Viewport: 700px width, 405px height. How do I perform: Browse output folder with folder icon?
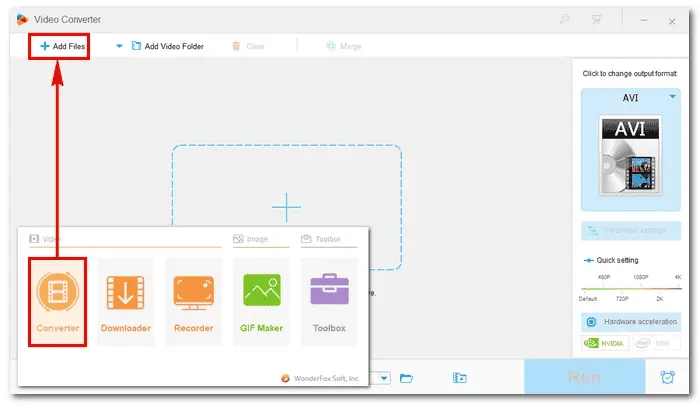[x=406, y=378]
